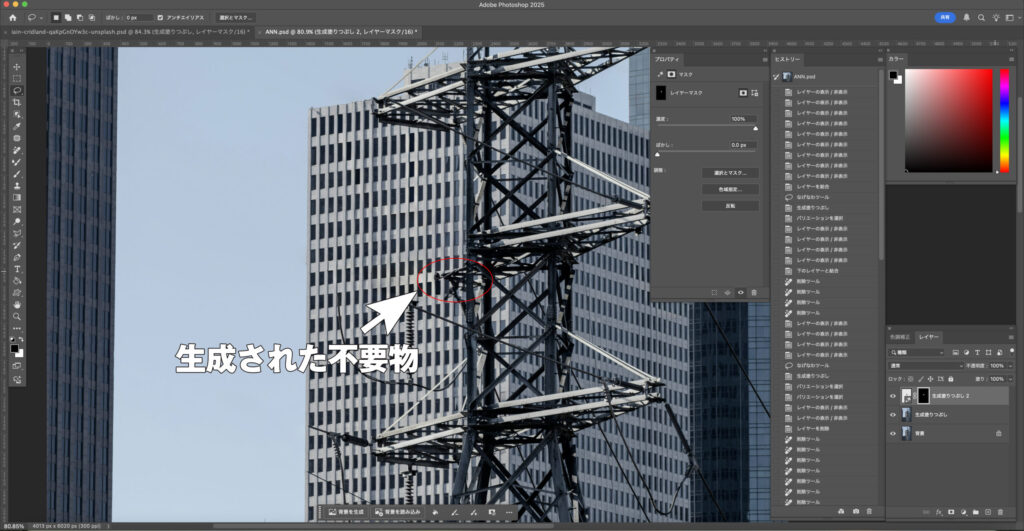Open the search icon at top right

981,18
